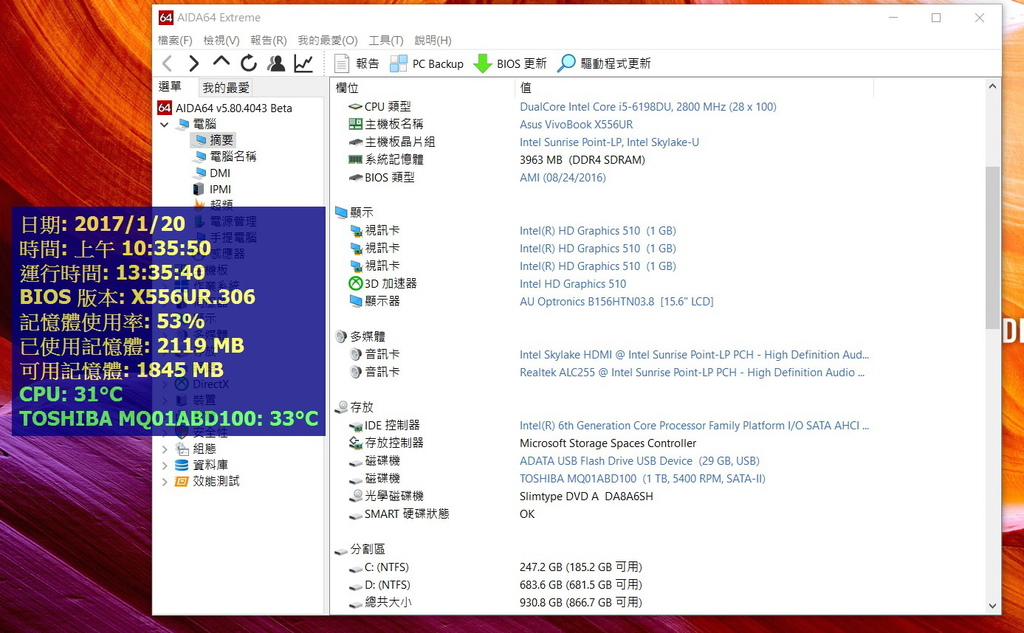Open the 工具(T) menu
The width and height of the screenshot is (1024, 633).
pos(386,41)
